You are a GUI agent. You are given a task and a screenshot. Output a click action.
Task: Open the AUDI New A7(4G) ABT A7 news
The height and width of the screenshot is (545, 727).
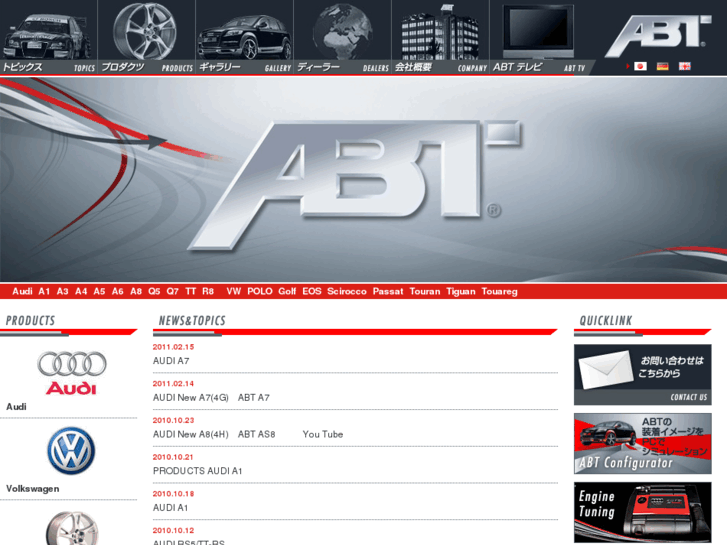[211, 398]
